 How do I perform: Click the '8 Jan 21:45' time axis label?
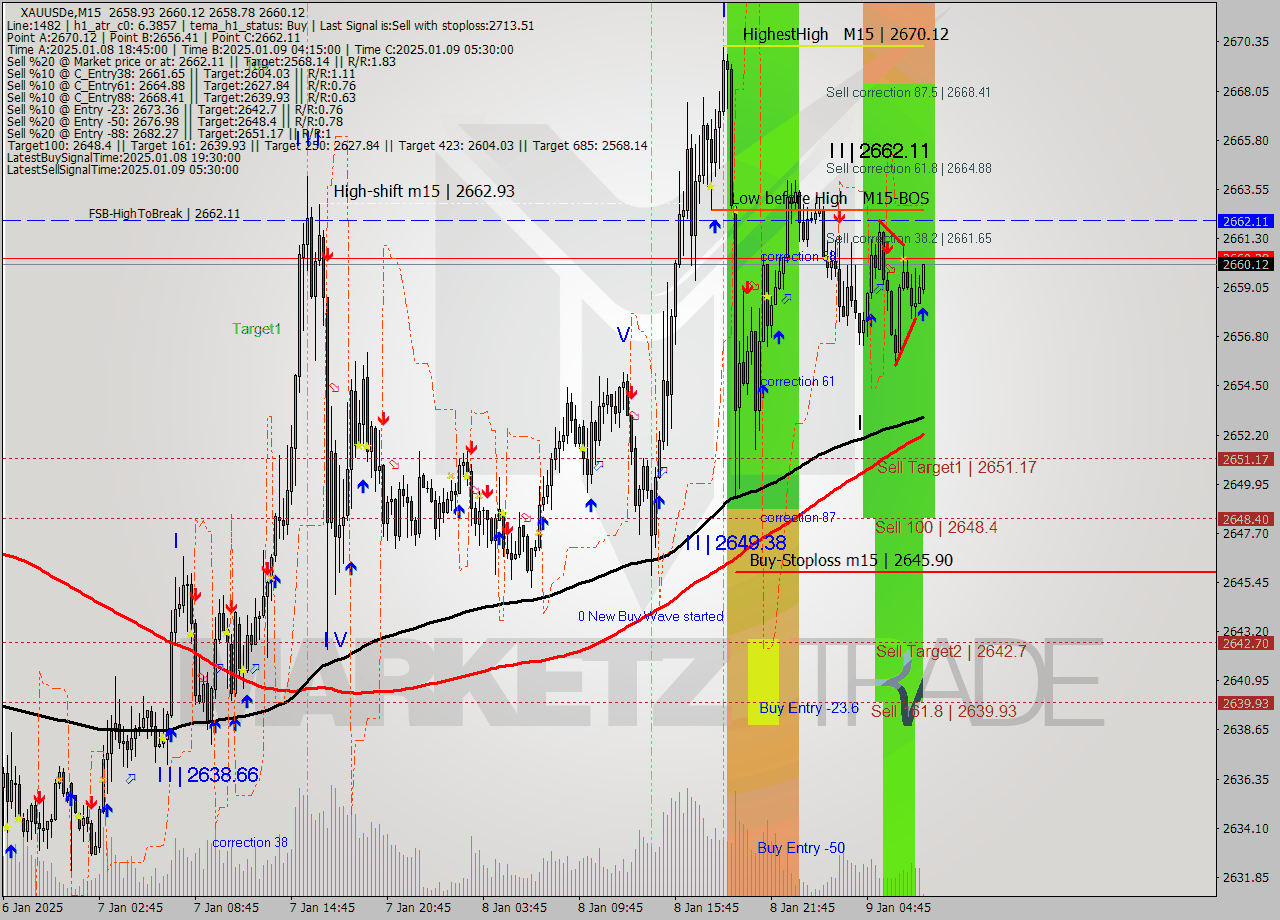(802, 908)
